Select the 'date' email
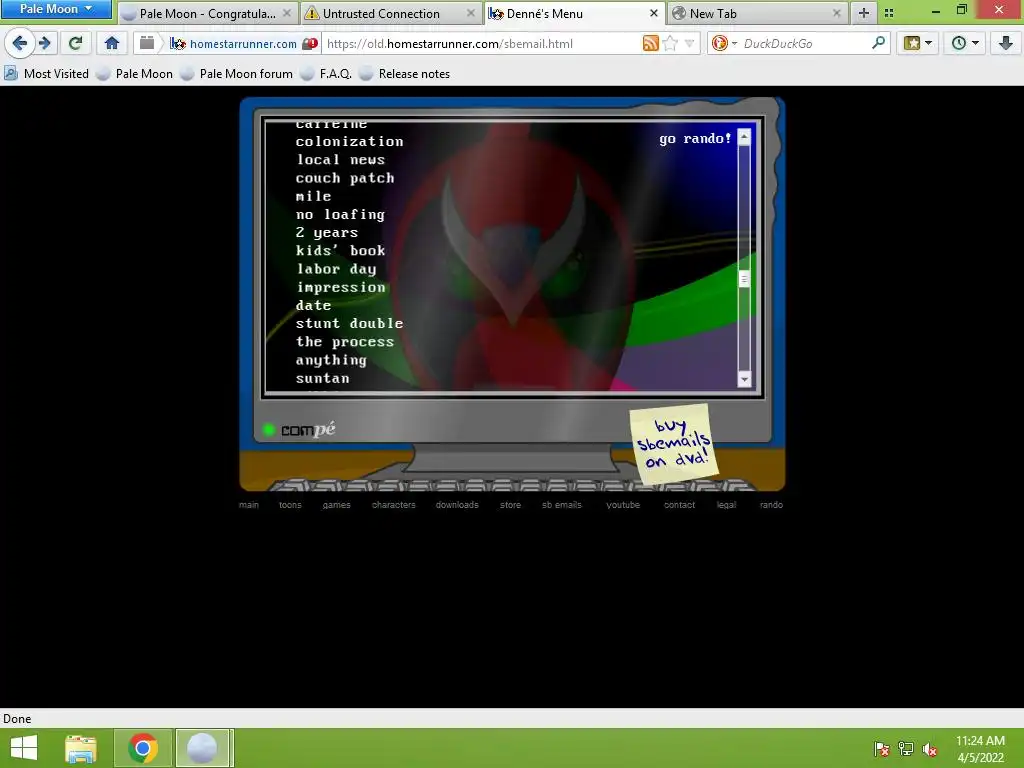Screen dimensions: 1024x768 [x=313, y=306]
